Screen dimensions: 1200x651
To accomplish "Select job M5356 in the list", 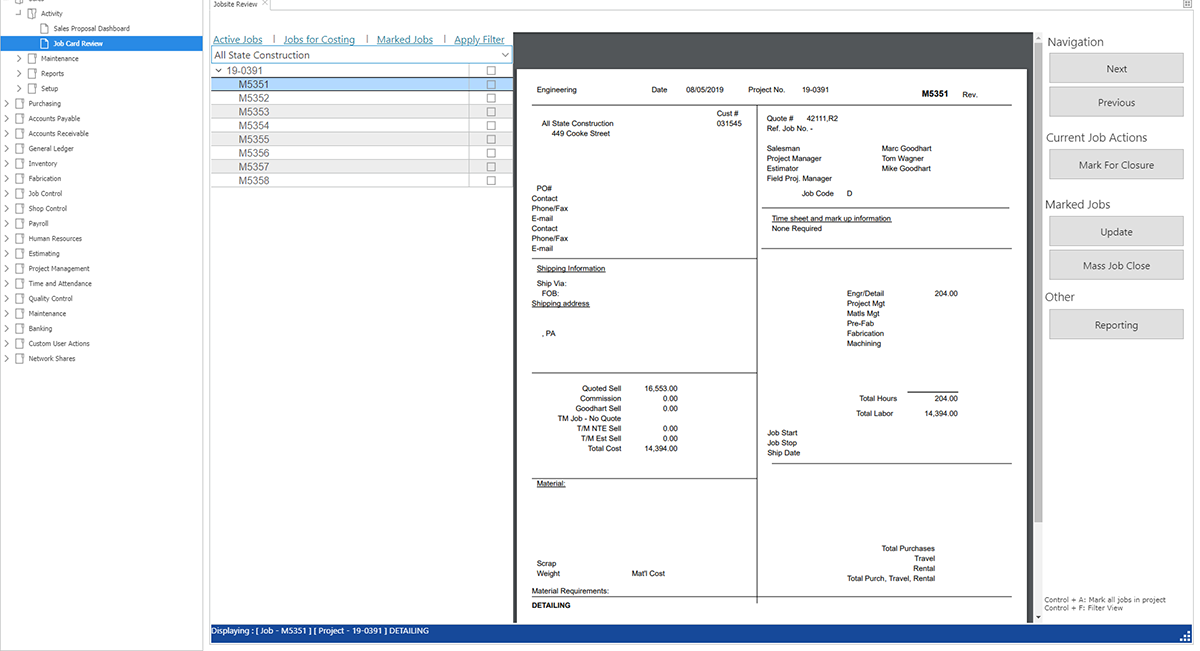I will click(x=254, y=153).
